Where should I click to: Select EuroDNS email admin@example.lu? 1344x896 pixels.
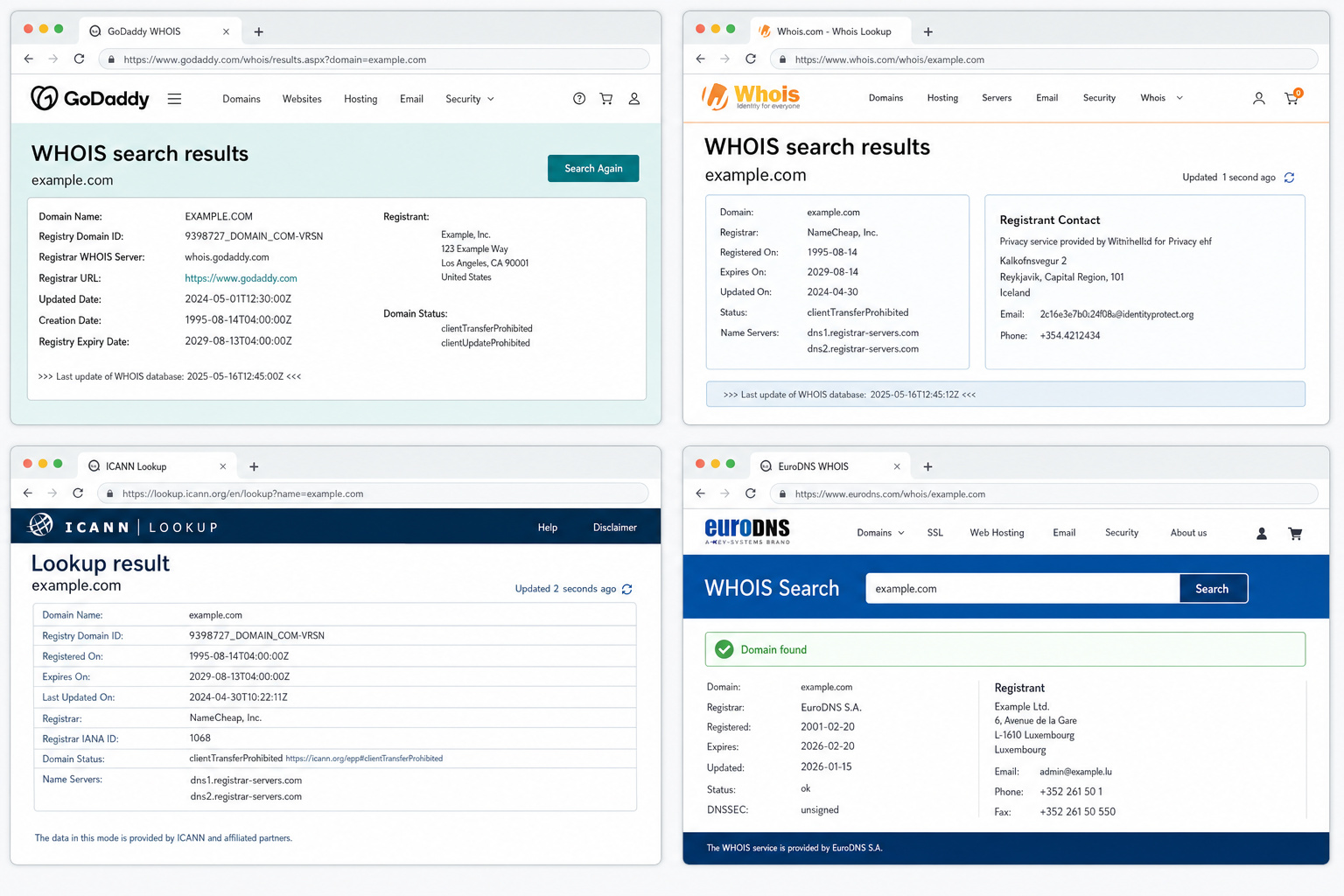[1075, 772]
